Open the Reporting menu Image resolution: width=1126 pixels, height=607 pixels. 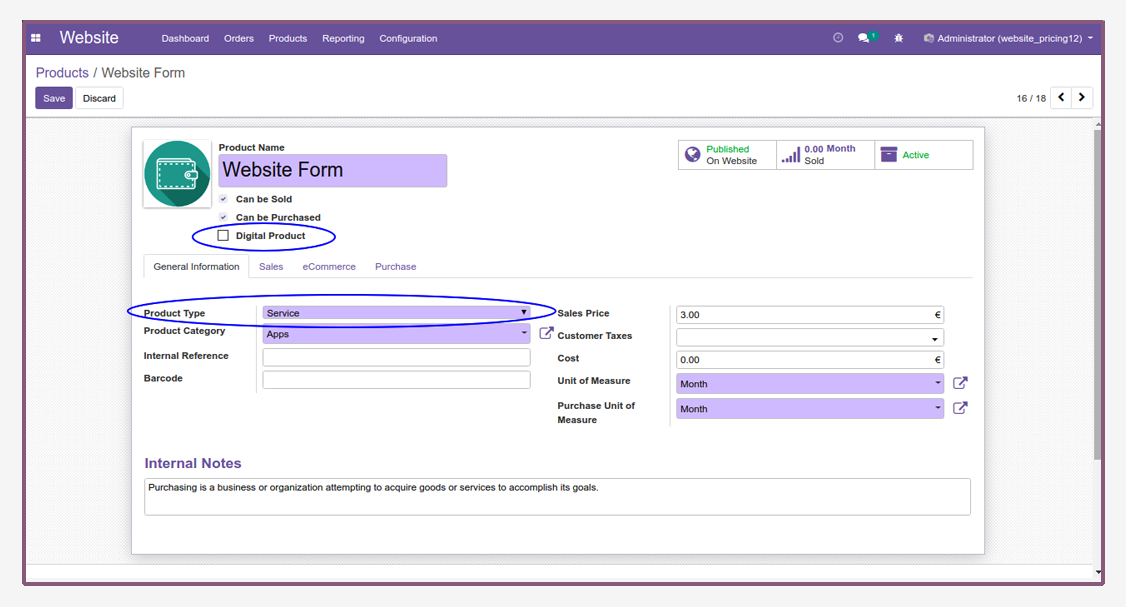(343, 38)
